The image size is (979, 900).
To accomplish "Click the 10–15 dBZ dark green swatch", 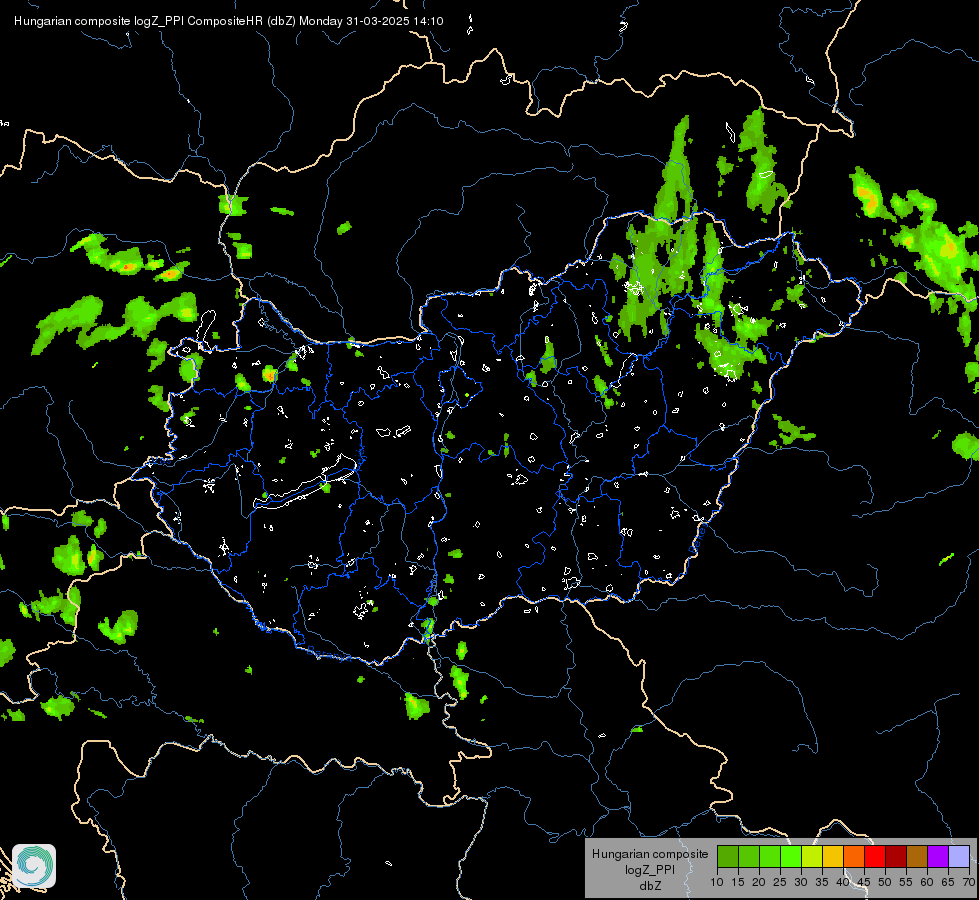I will click(x=728, y=856).
